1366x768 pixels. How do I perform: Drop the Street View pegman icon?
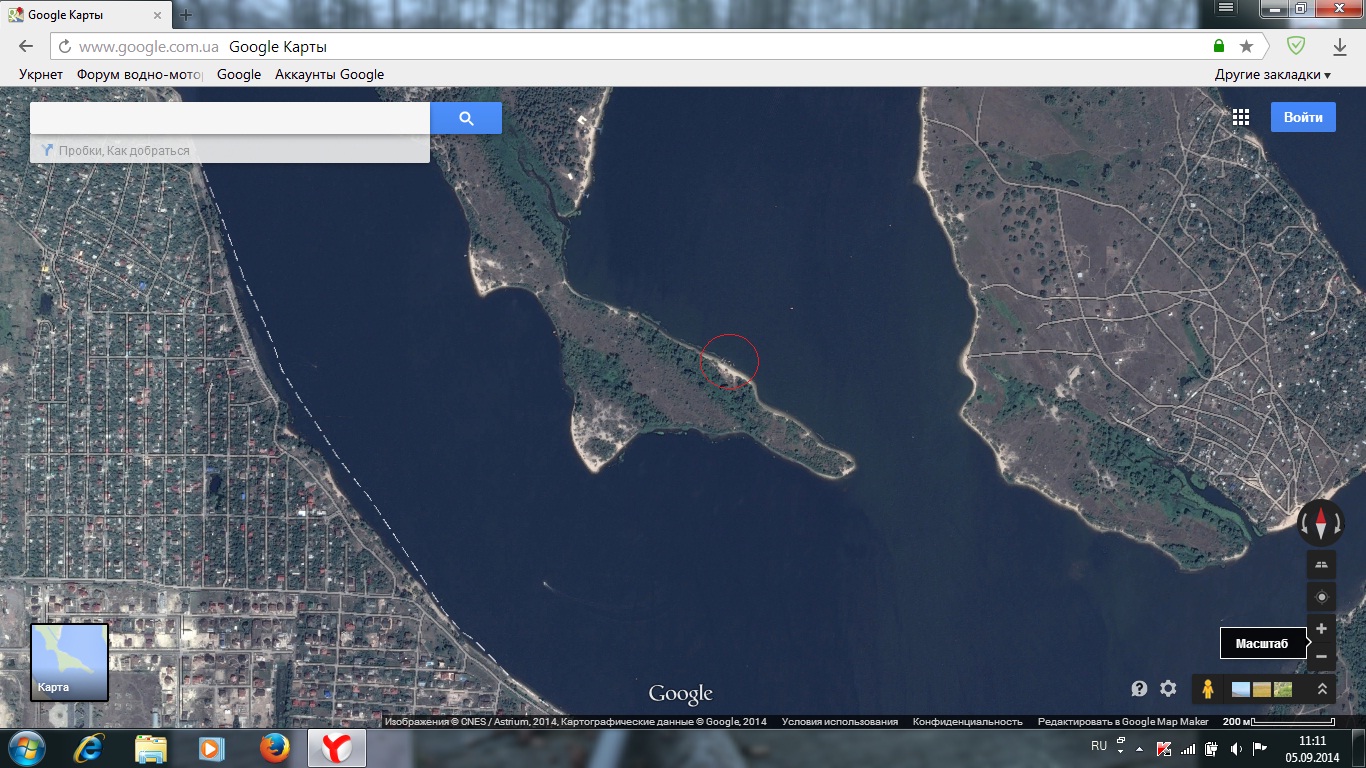(1208, 689)
